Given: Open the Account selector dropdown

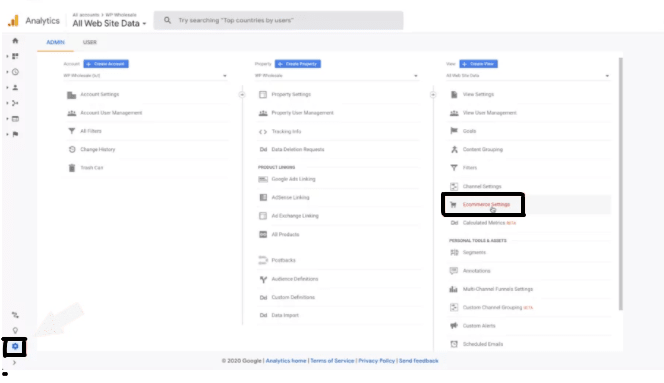Looking at the screenshot, I should 145,76.
